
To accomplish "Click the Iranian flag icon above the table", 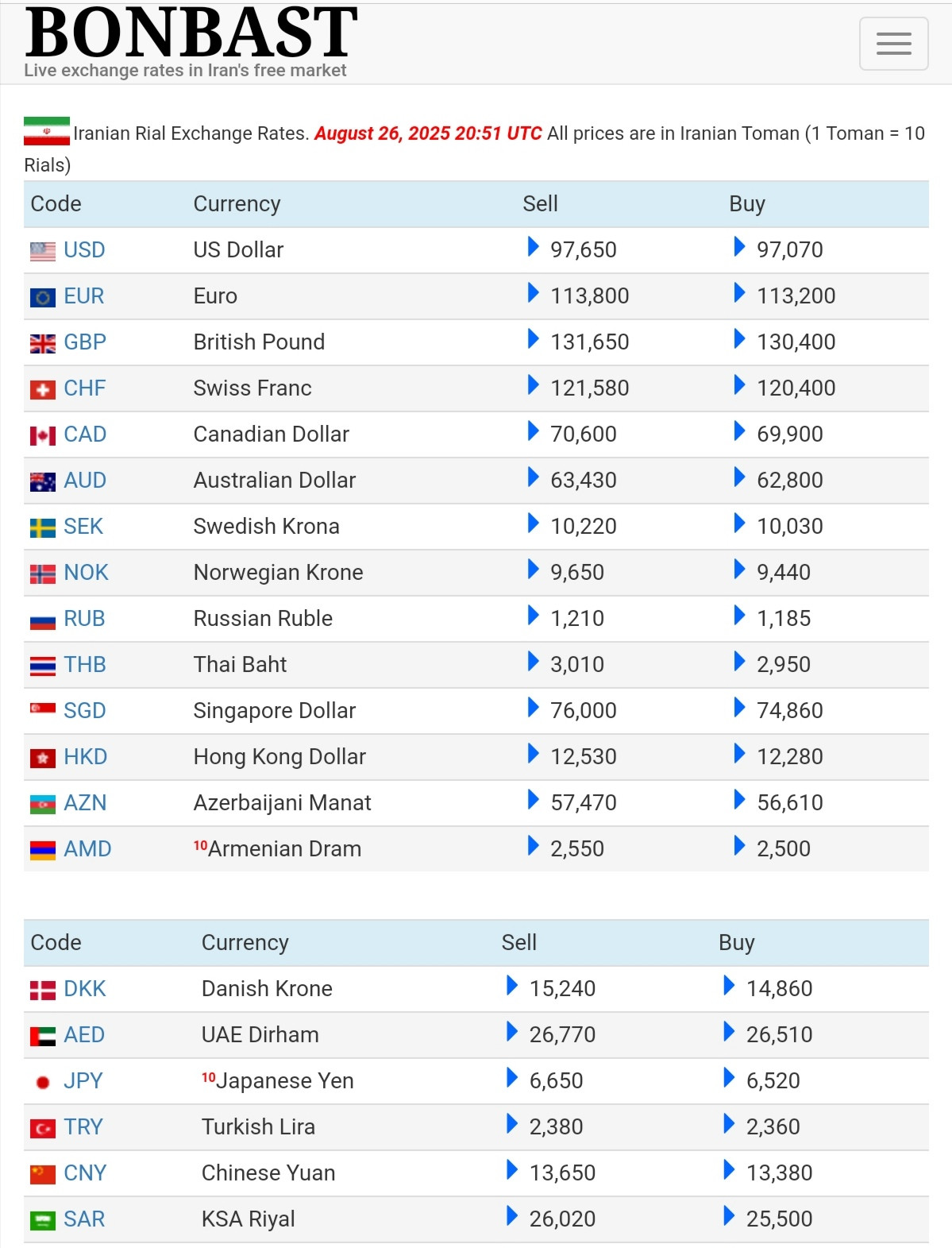I will click(47, 131).
